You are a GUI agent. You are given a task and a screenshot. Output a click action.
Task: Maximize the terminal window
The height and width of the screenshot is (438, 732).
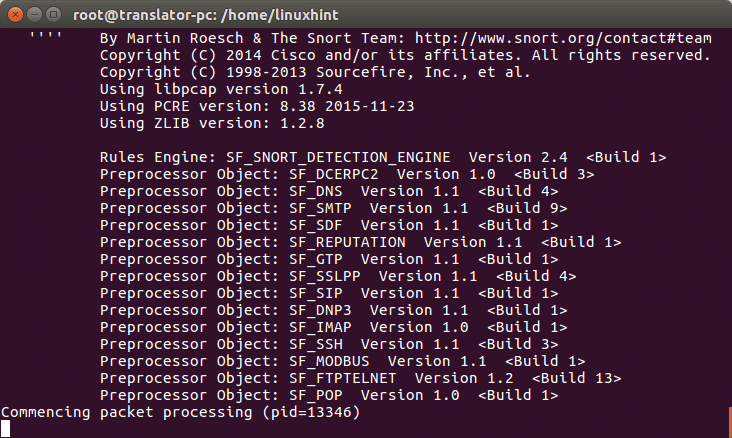(x=52, y=14)
